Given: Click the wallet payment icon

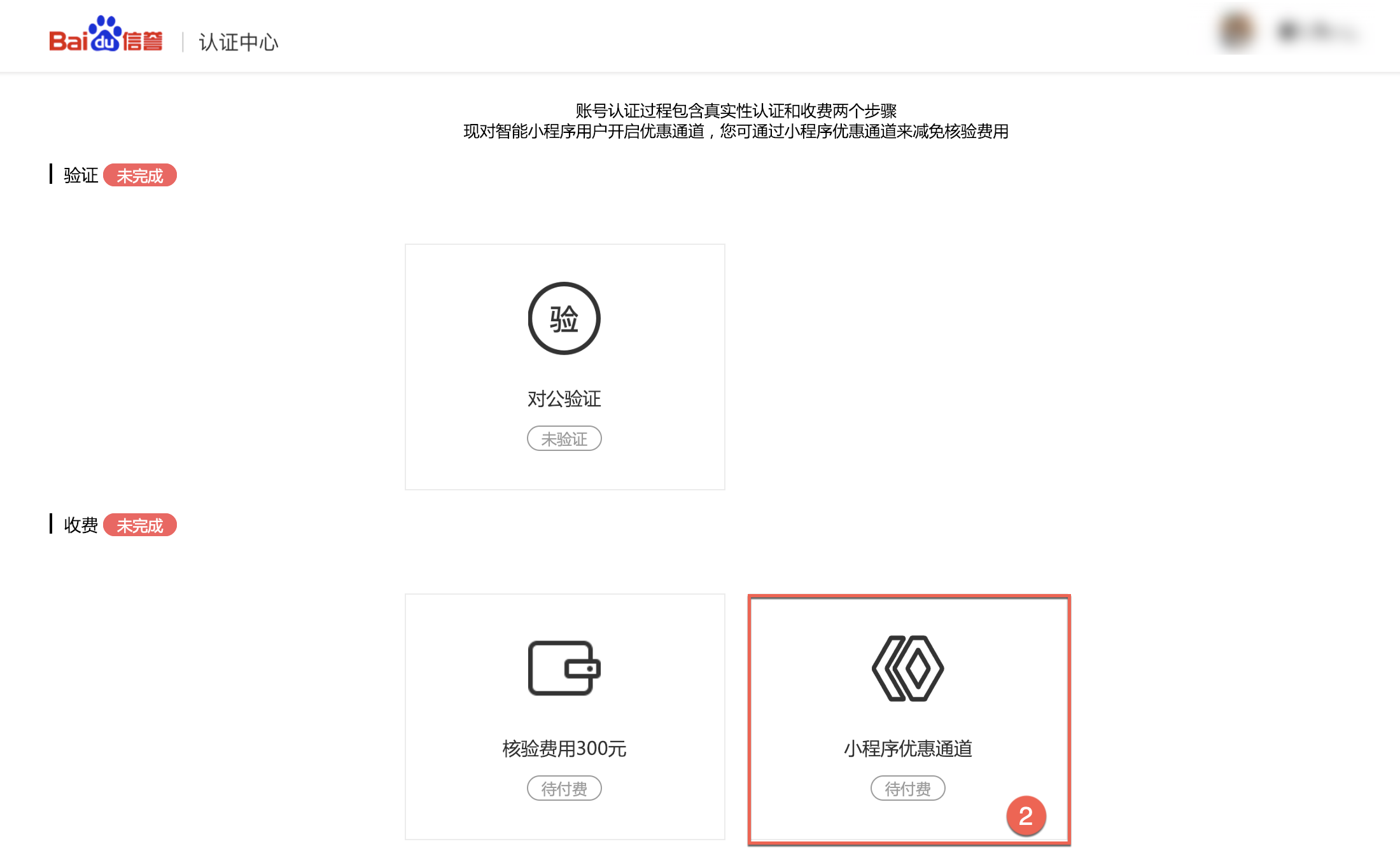Looking at the screenshot, I should coord(564,668).
